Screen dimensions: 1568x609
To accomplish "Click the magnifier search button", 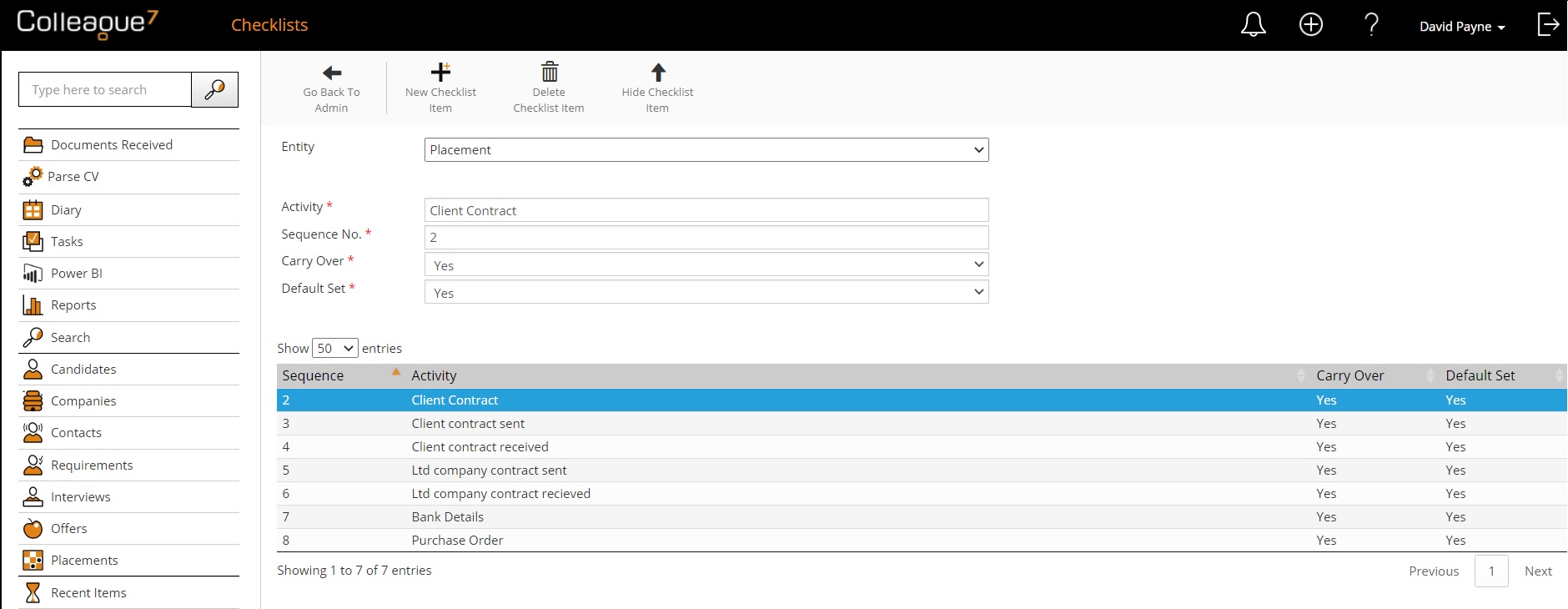I will click(x=215, y=89).
